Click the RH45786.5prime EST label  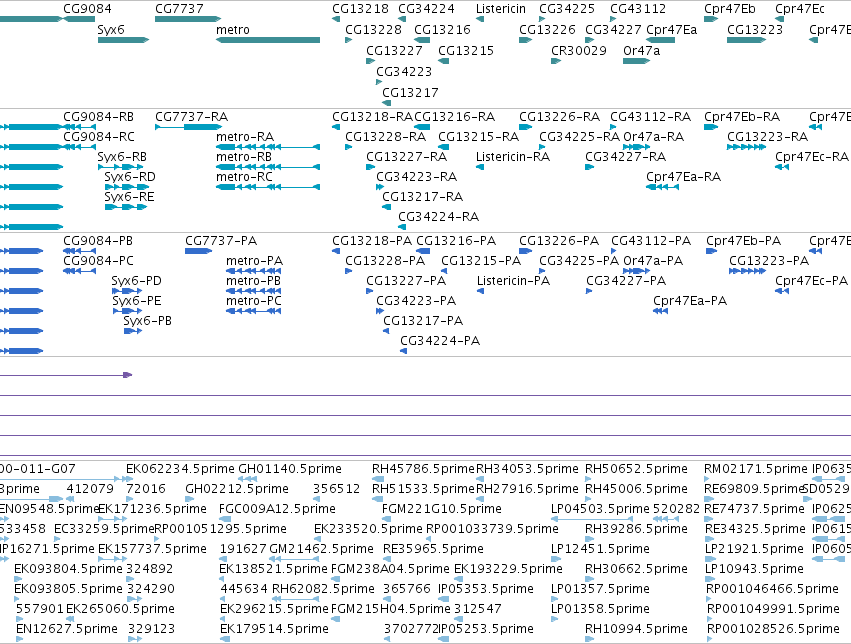(x=423, y=469)
